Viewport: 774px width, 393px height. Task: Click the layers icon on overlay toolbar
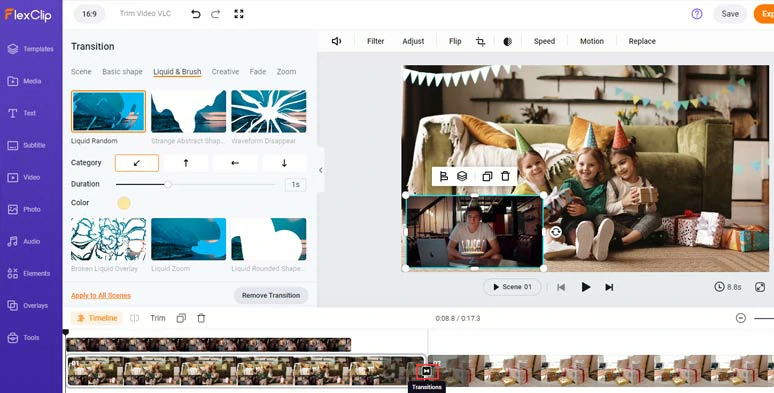point(462,176)
